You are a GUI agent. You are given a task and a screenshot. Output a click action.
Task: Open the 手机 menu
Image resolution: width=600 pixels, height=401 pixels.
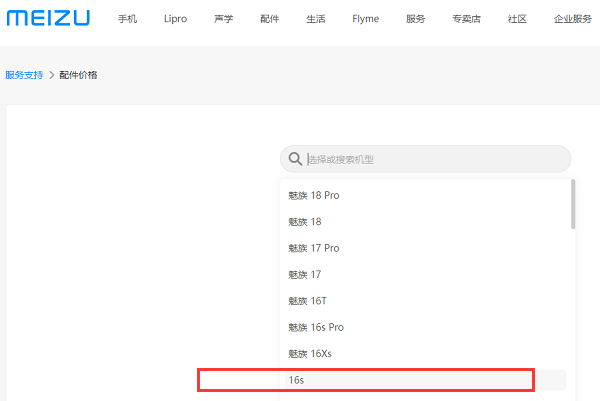(x=127, y=19)
